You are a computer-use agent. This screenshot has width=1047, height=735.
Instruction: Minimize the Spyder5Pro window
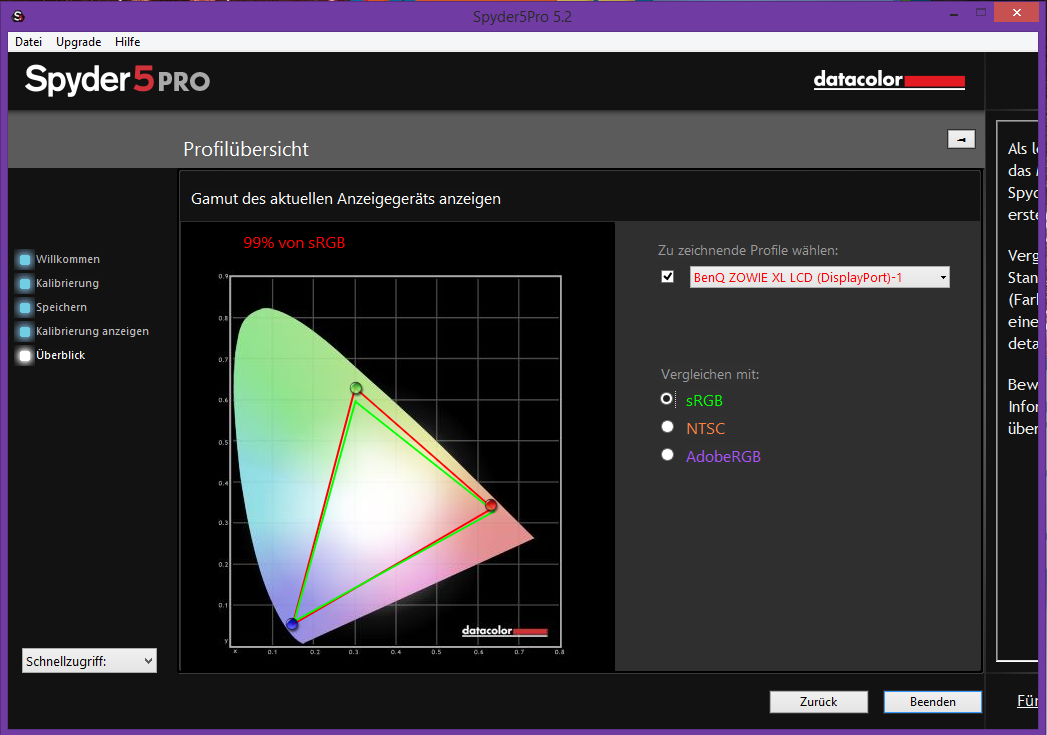(954, 13)
